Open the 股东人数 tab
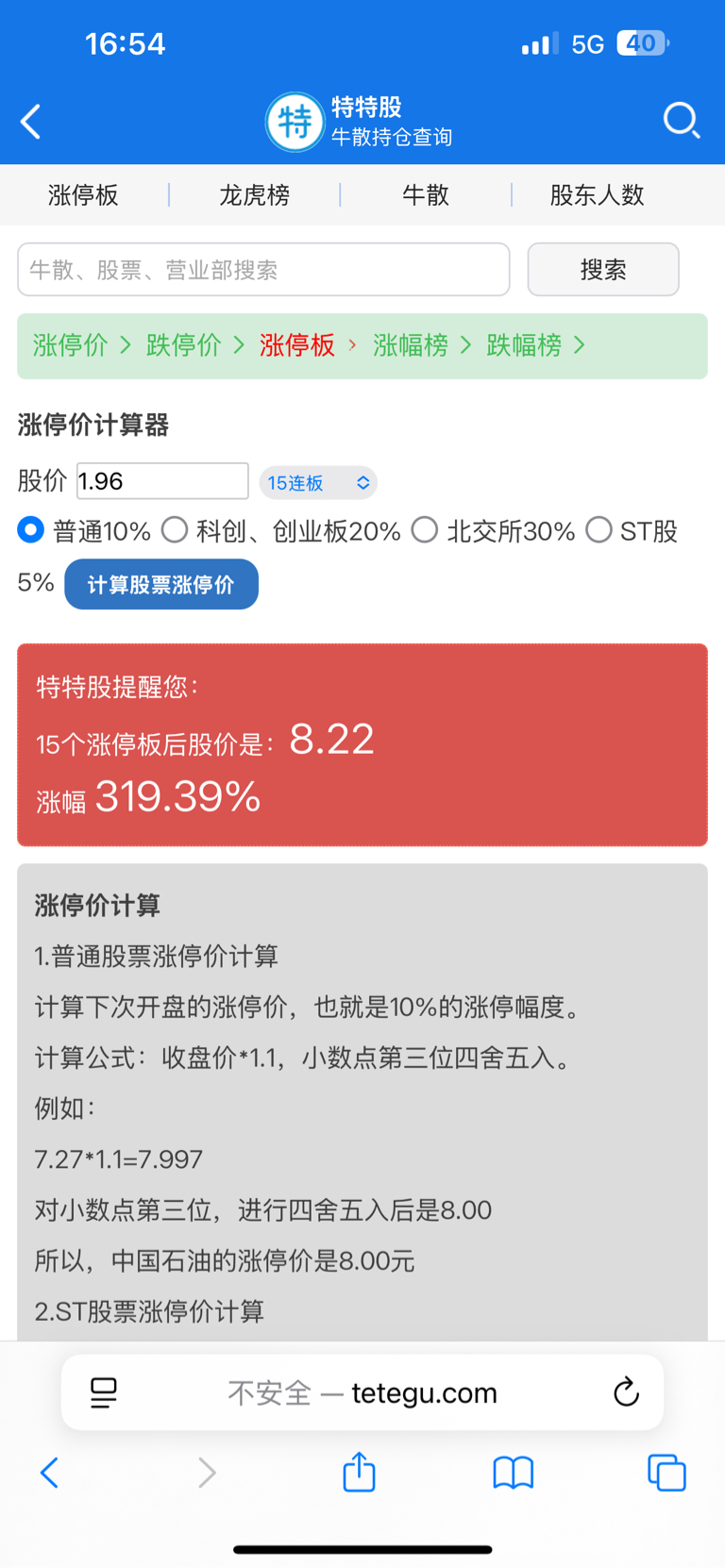This screenshot has width=725, height=1568. (x=597, y=195)
